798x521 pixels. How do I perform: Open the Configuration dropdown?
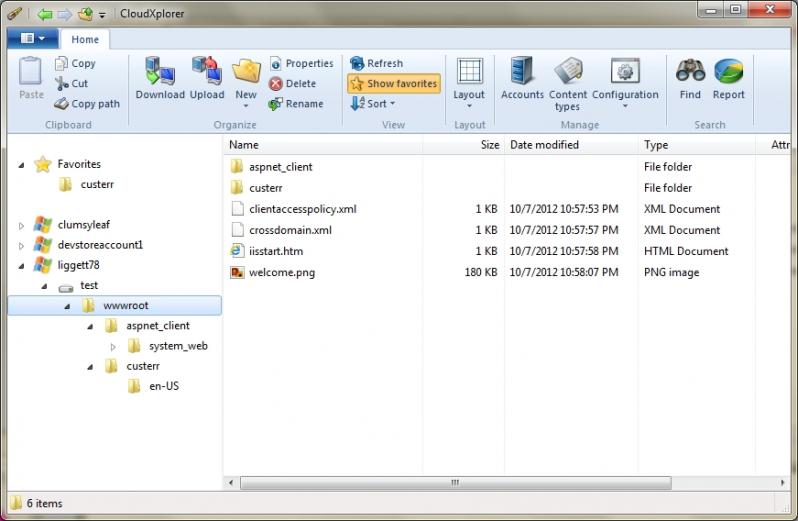coord(625,82)
